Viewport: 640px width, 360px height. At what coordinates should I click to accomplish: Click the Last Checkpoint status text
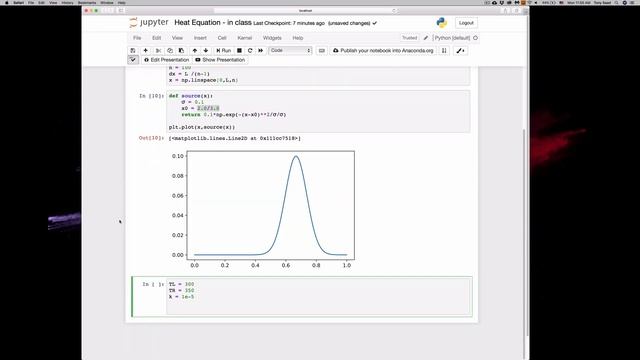(289, 23)
